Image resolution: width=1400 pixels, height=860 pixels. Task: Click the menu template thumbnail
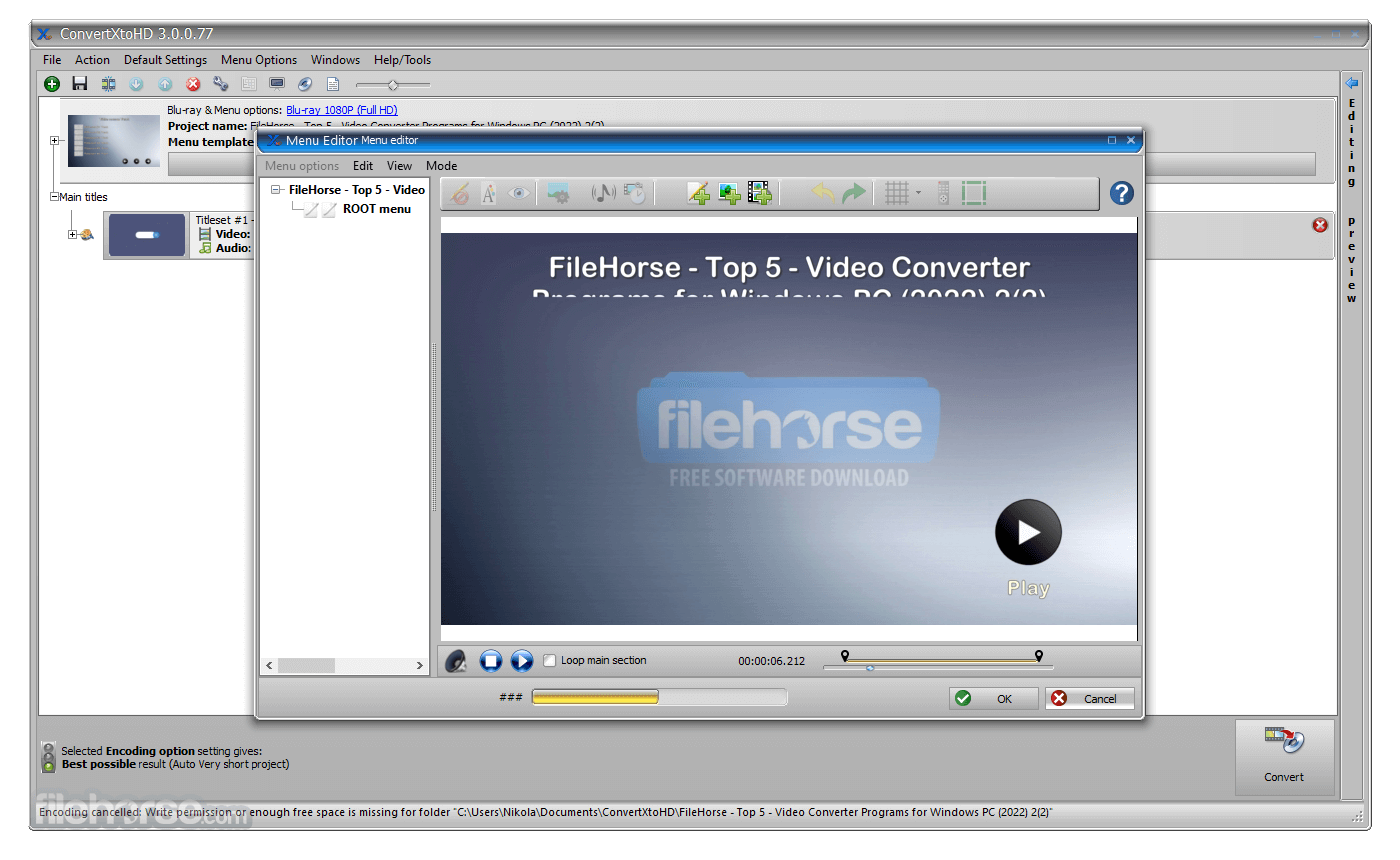(x=114, y=141)
